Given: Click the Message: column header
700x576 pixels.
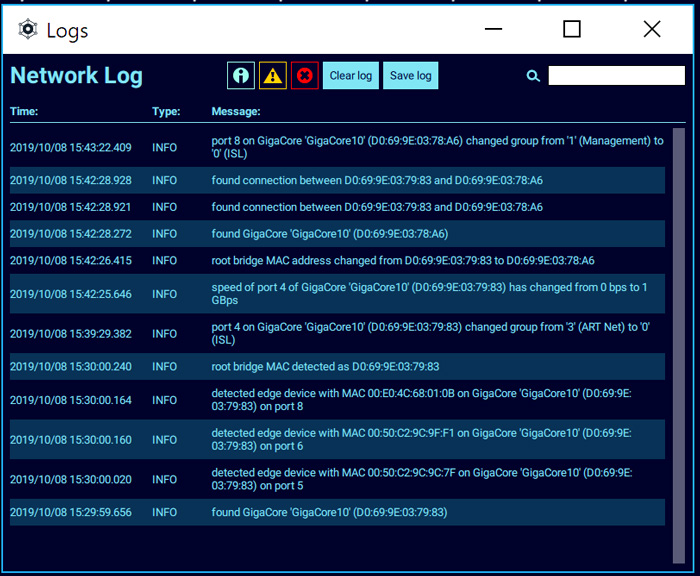Looking at the screenshot, I should (236, 111).
